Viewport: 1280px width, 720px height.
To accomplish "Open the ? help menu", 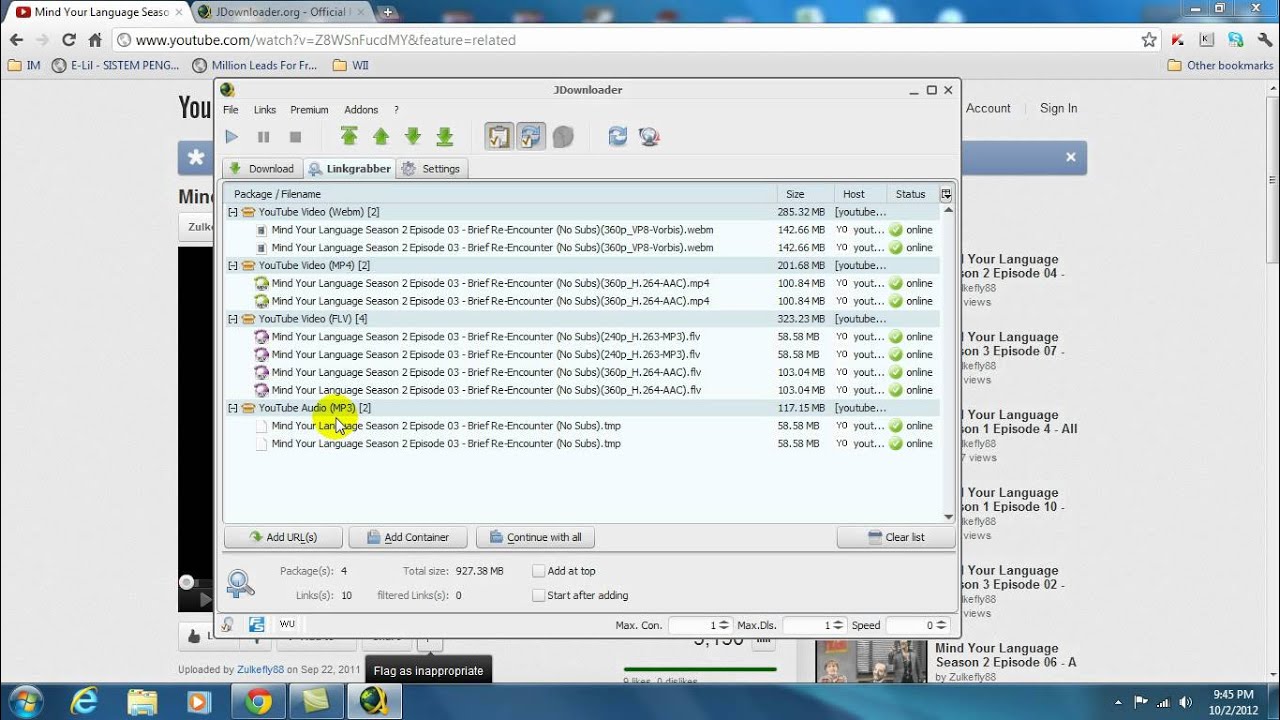I will (396, 110).
